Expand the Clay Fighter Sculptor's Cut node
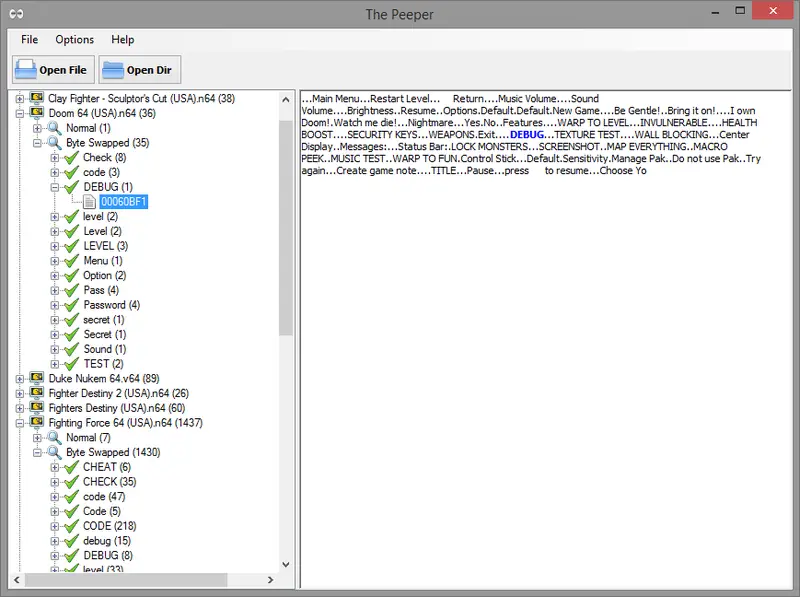Screen dimensions: 800x597 tap(19, 98)
